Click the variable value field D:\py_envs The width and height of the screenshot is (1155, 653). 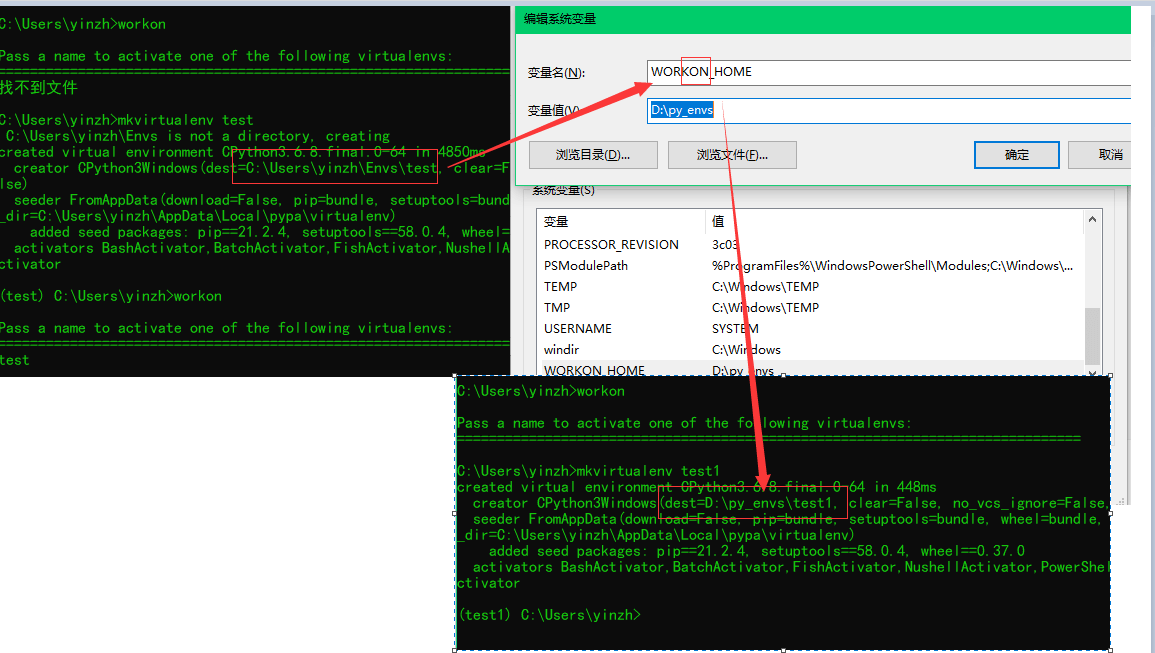click(x=888, y=111)
